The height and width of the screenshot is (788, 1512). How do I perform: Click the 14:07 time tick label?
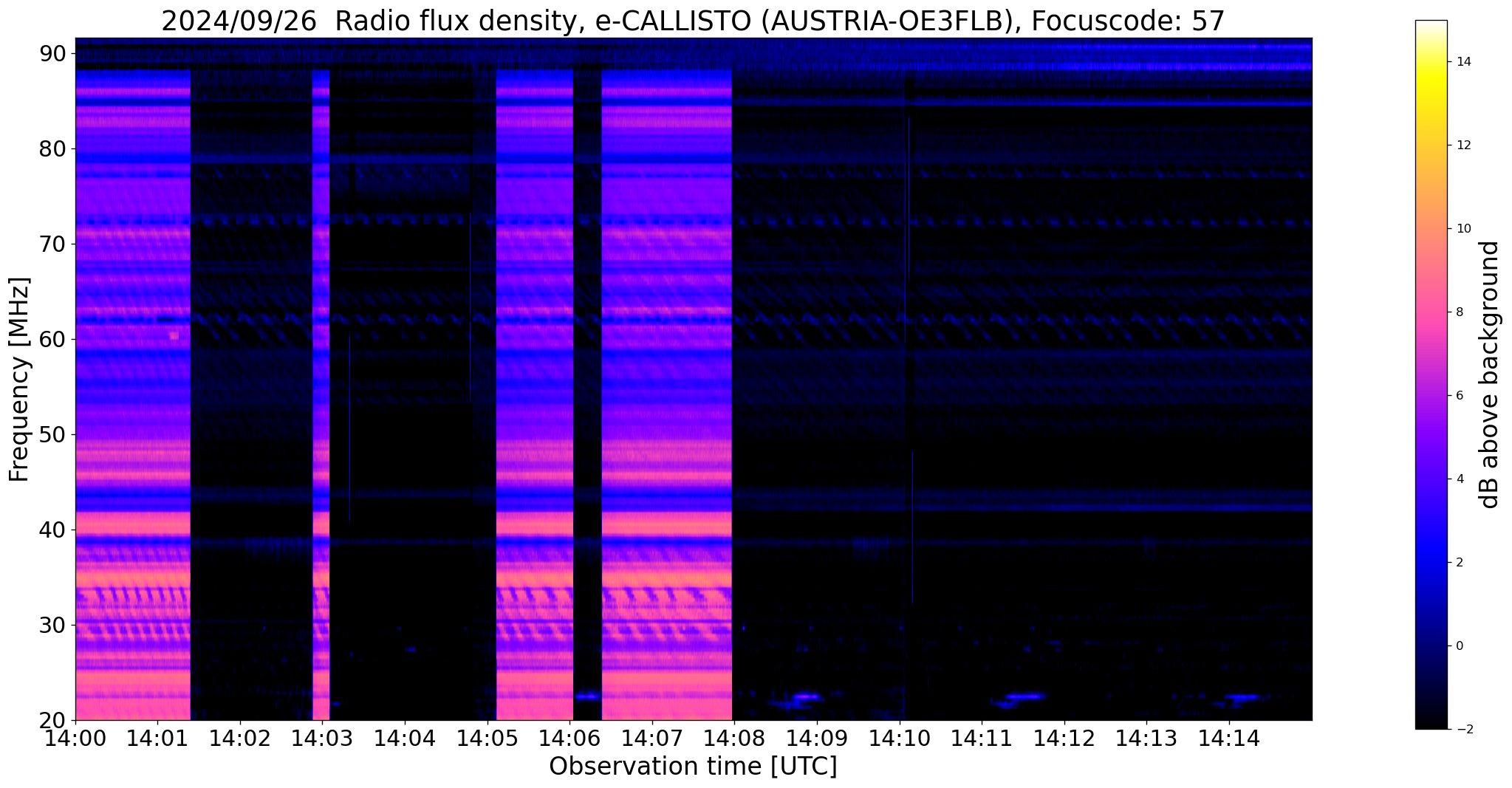click(651, 738)
